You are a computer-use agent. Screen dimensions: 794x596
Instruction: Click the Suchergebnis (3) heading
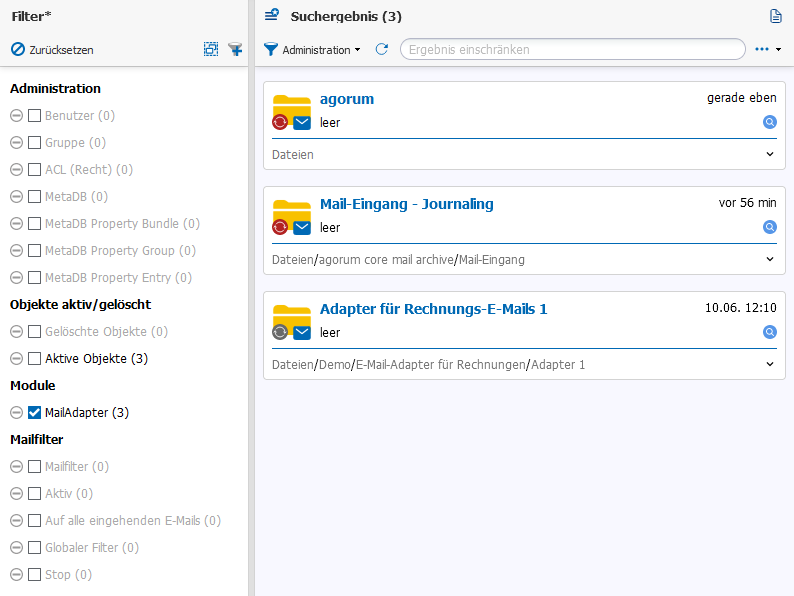[x=346, y=16]
